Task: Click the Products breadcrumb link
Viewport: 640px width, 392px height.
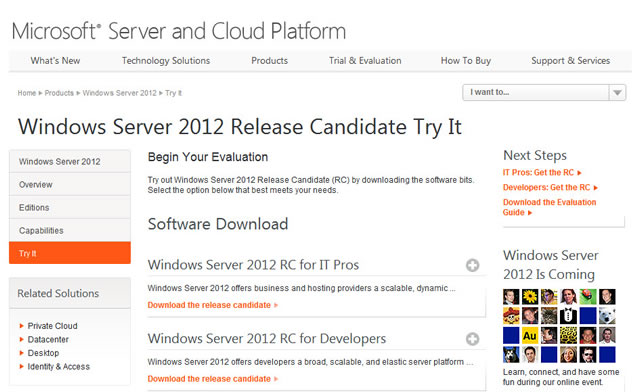Action: click(59, 93)
